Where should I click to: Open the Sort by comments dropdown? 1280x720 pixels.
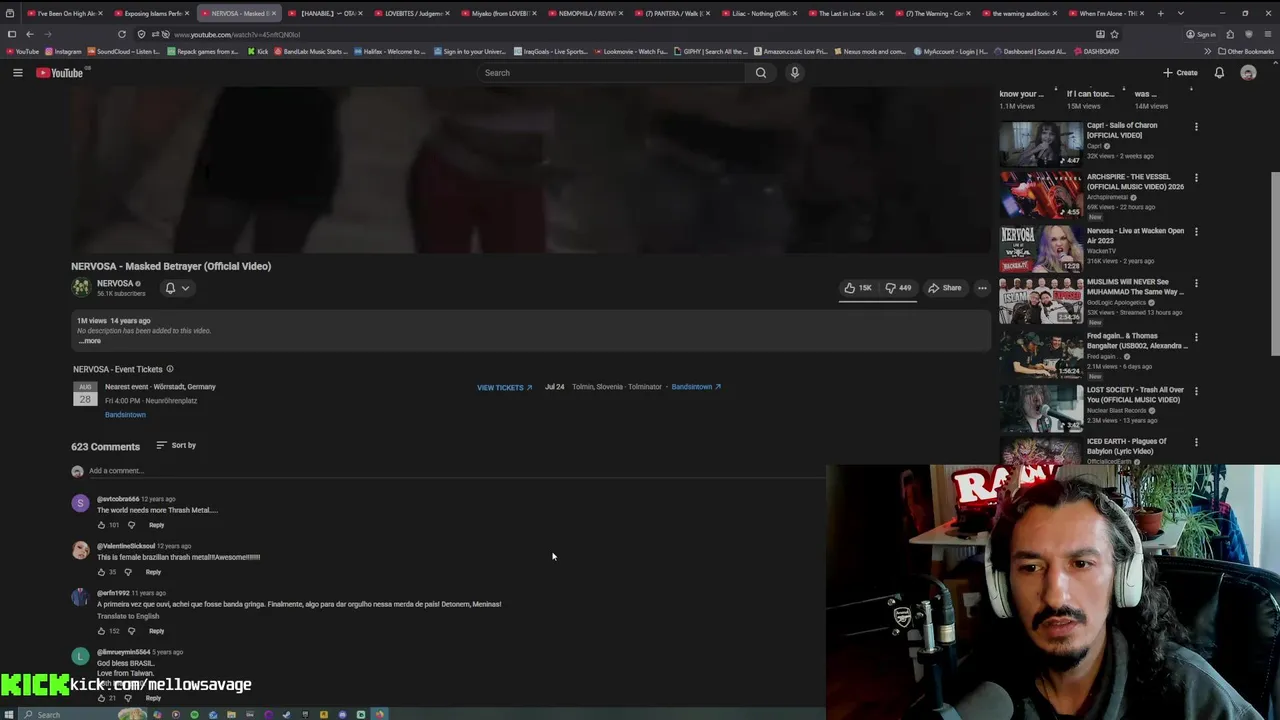(x=176, y=445)
